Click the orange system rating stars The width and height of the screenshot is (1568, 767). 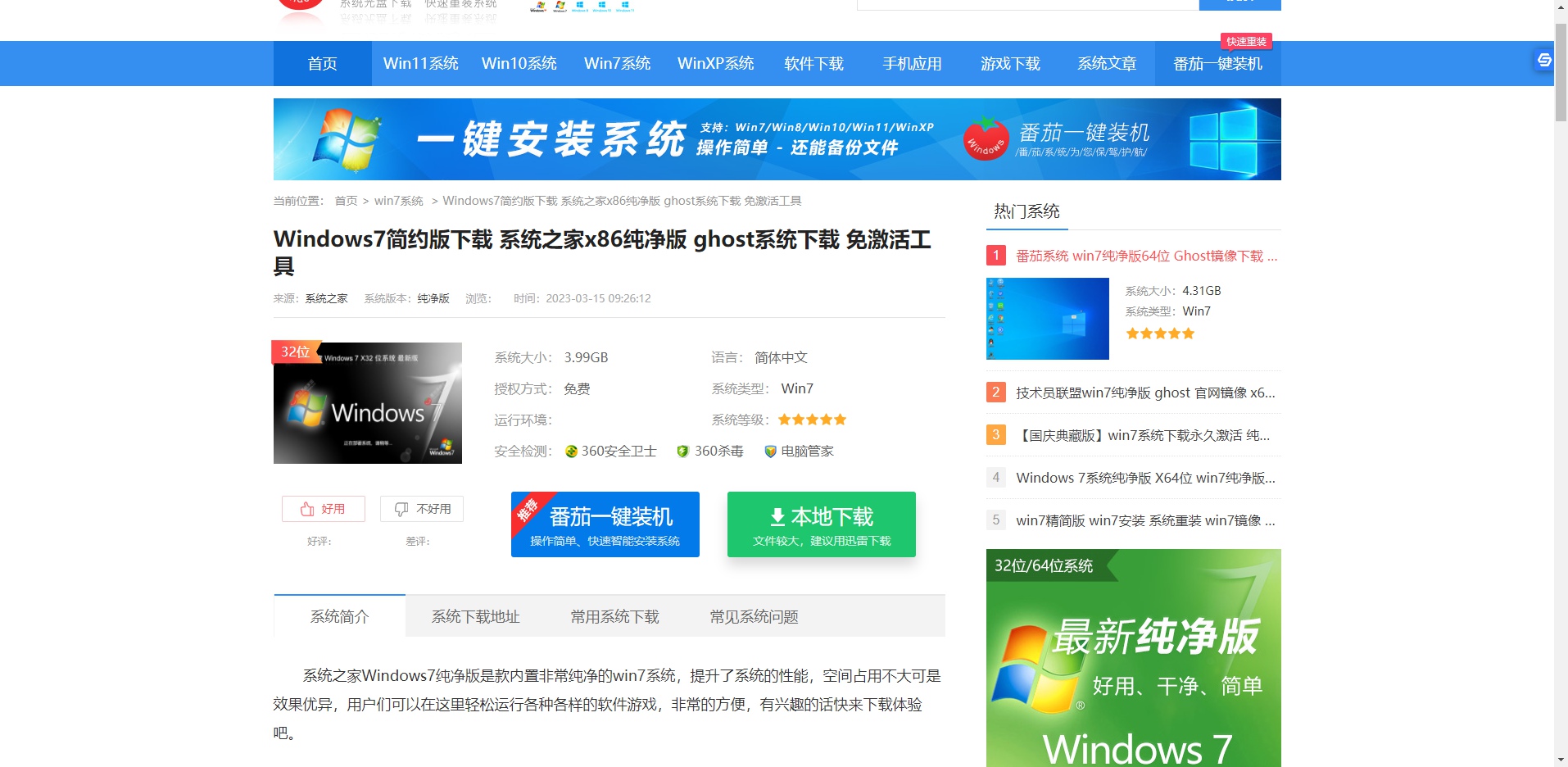point(812,420)
